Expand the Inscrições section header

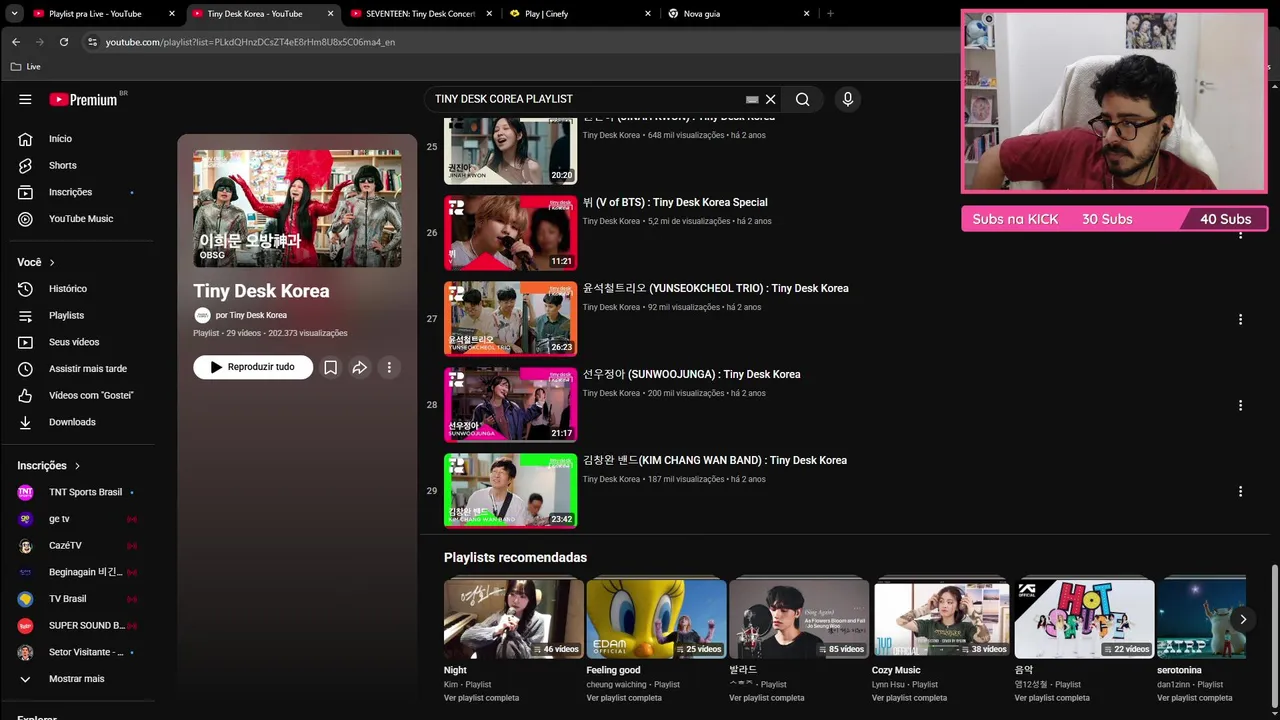coord(48,465)
